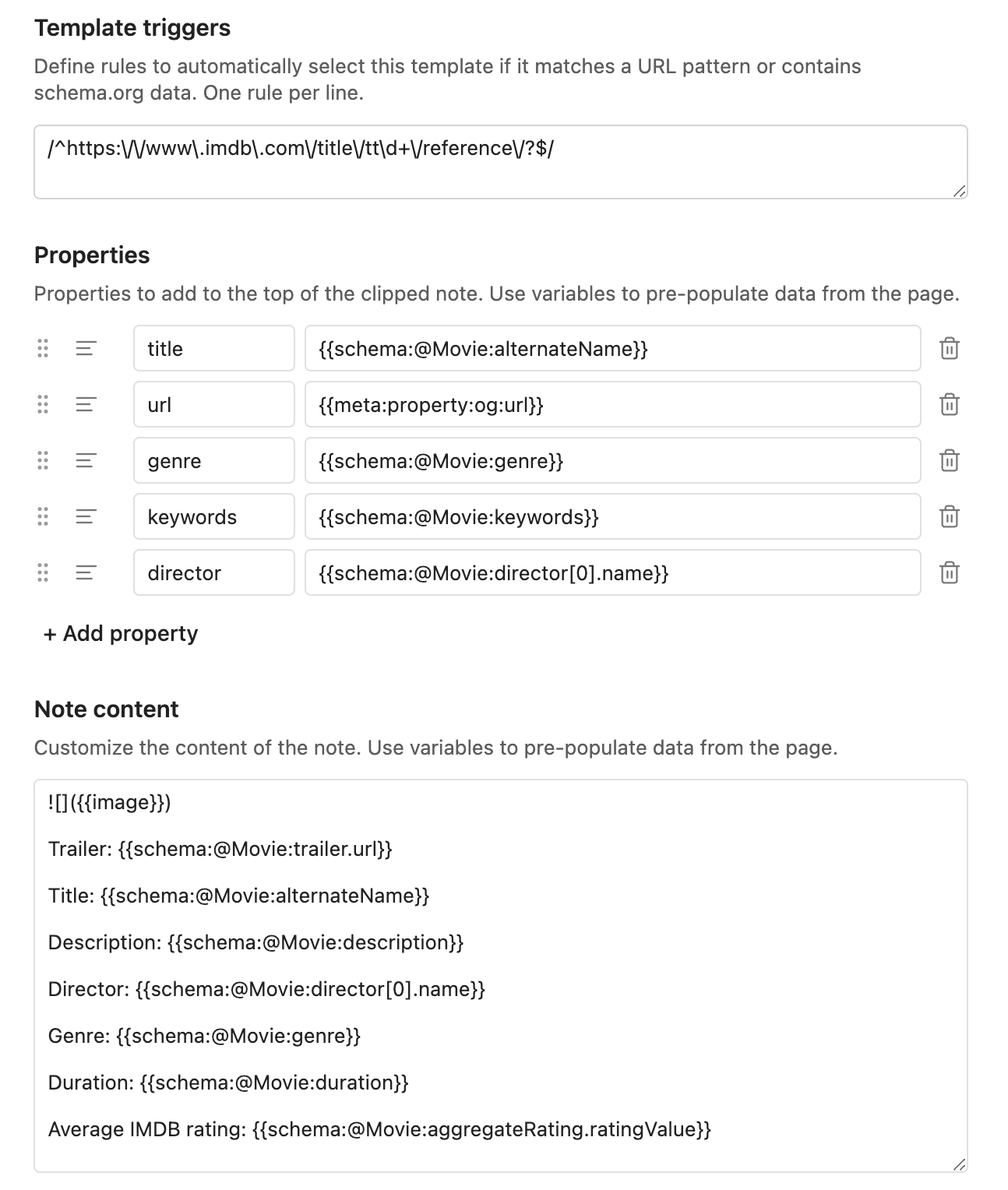Image resolution: width=1008 pixels, height=1190 pixels.
Task: Open property type selector for url
Action: pyautogui.click(x=86, y=405)
